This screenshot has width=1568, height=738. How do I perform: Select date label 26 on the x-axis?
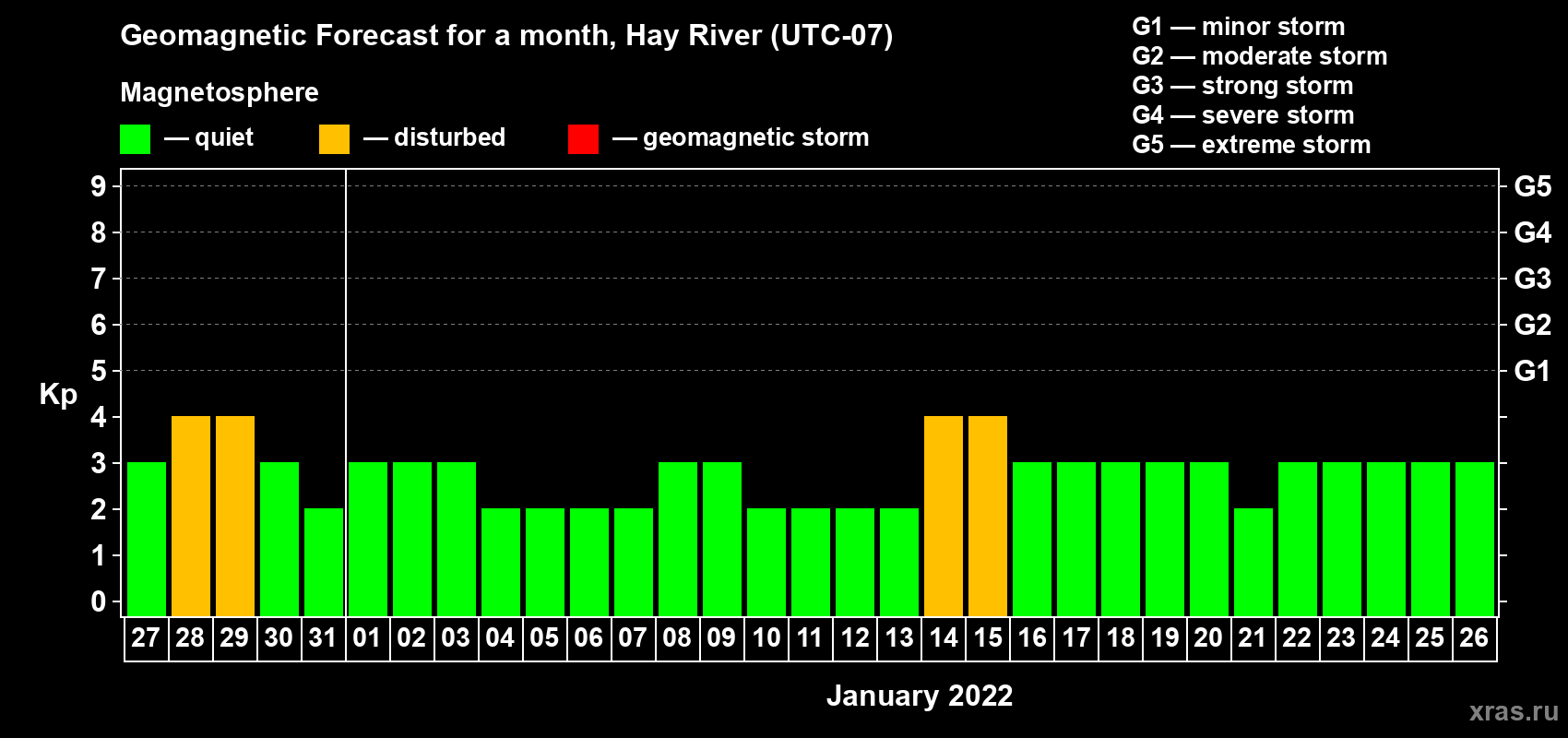pos(1474,638)
